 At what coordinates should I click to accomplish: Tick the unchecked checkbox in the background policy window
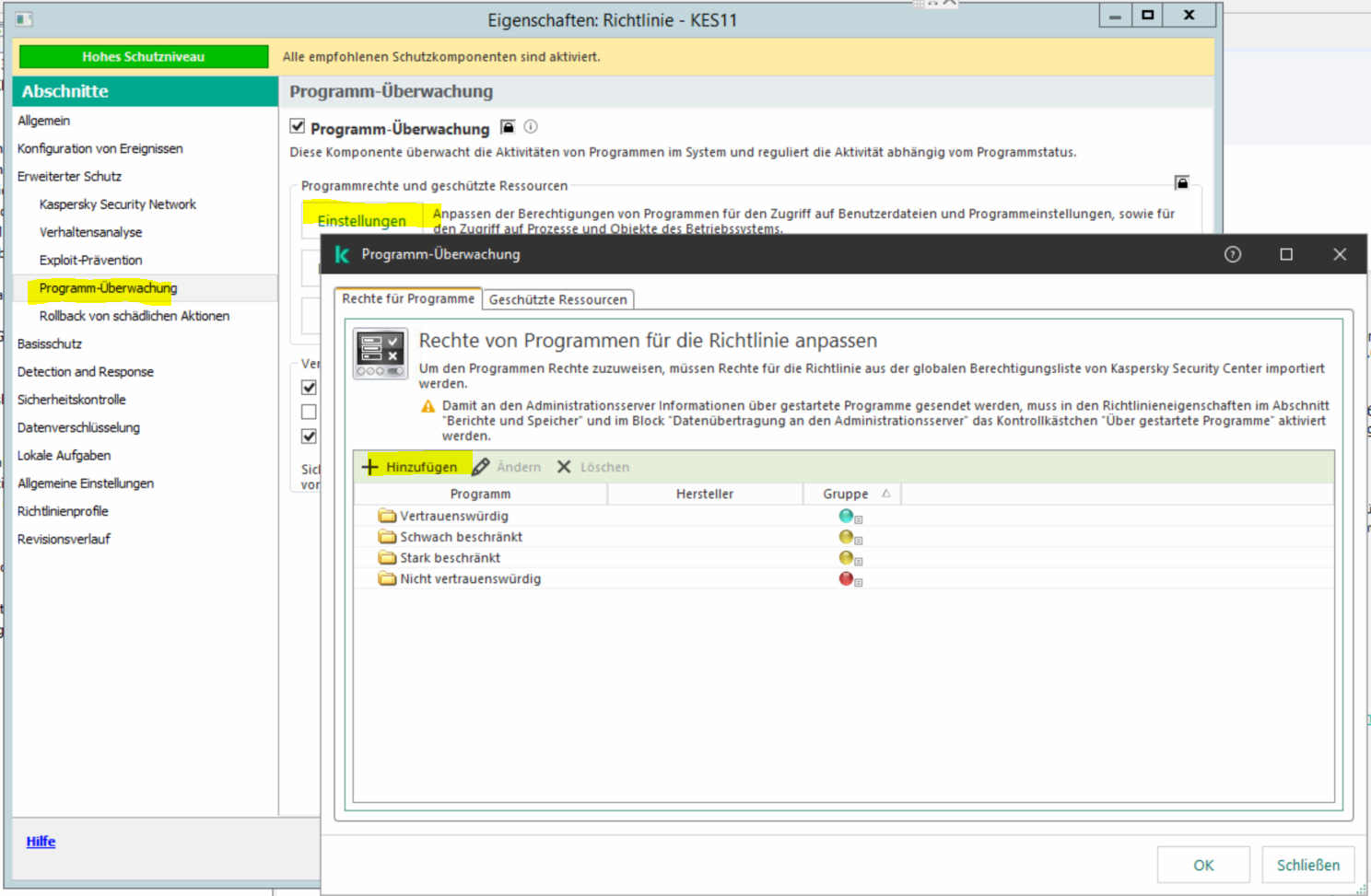click(309, 412)
